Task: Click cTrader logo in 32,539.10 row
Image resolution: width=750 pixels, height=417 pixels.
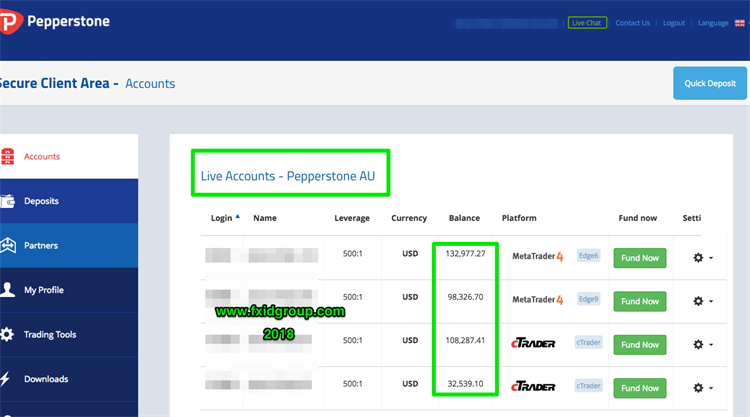Action: tap(533, 386)
